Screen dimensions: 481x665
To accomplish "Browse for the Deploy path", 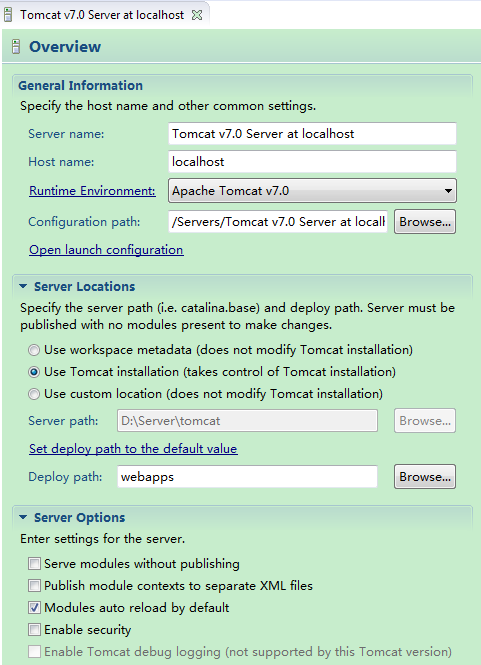I will click(425, 476).
